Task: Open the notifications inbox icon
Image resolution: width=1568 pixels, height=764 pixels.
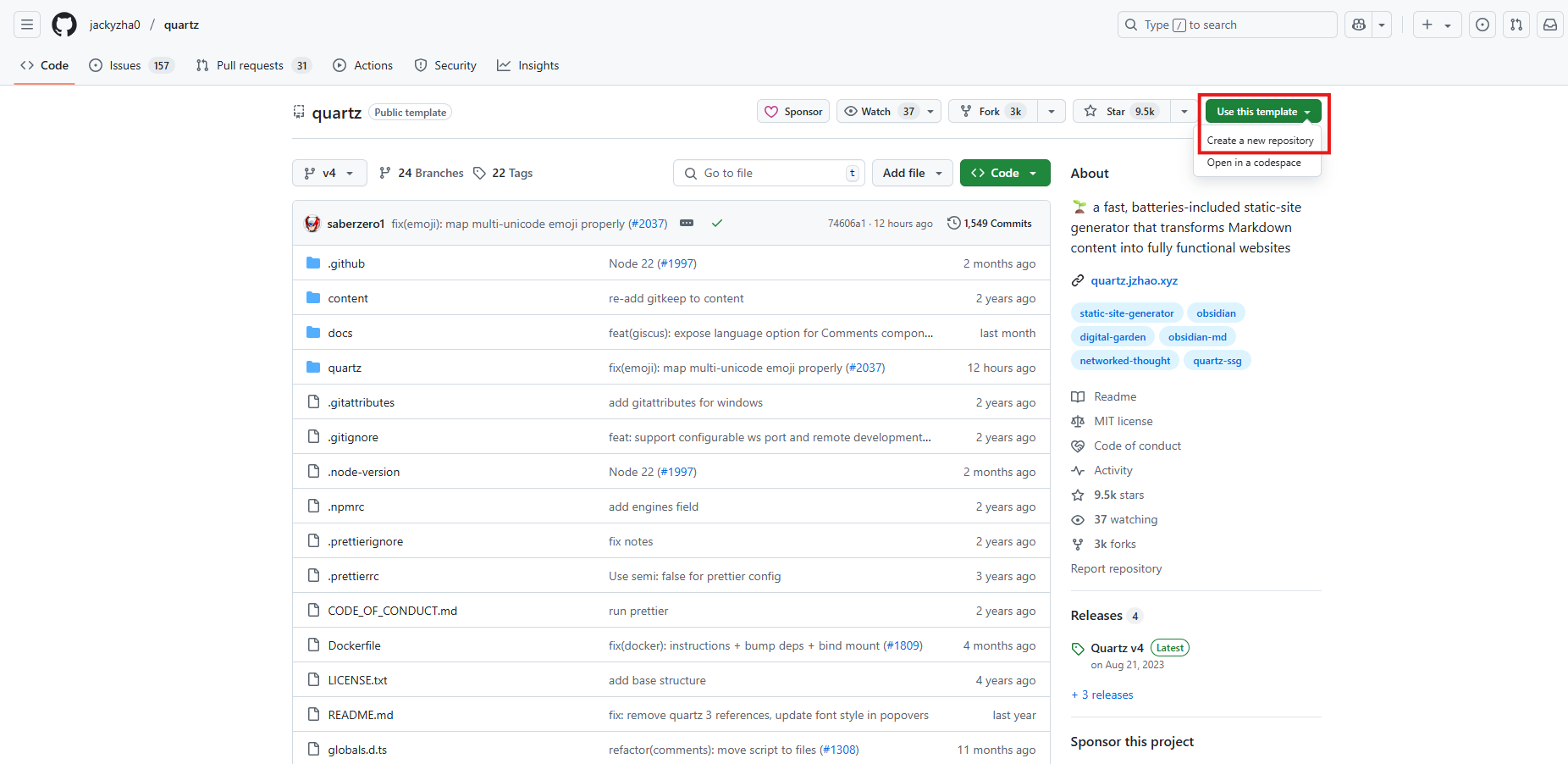Action: 1550,25
